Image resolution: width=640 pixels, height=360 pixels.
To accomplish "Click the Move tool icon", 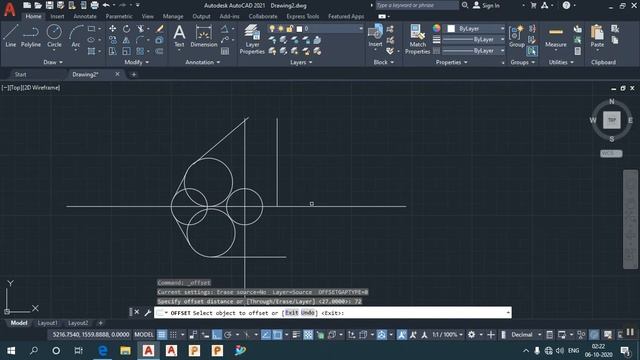I will click(x=112, y=29).
